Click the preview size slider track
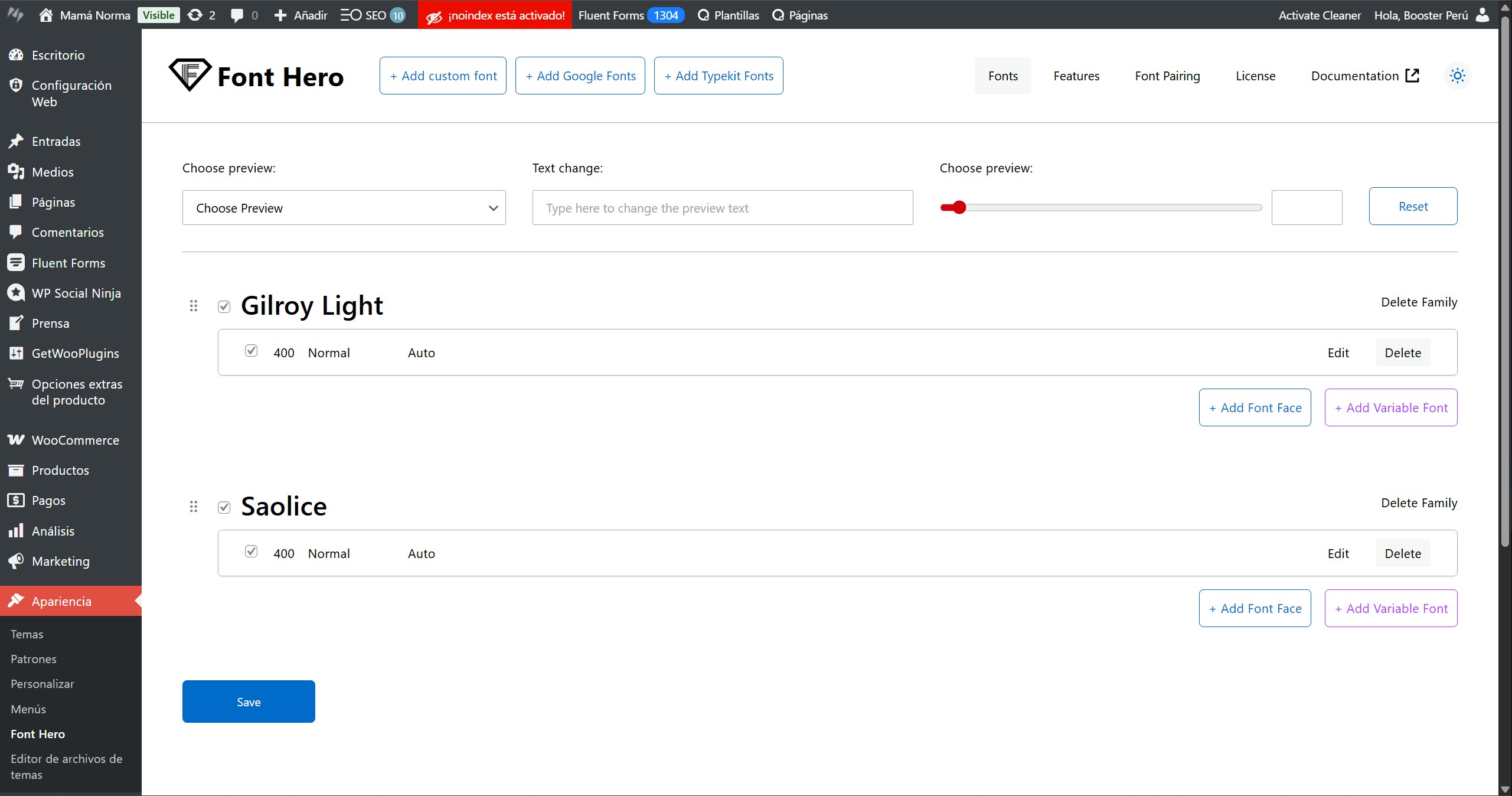The height and width of the screenshot is (796, 1512). (x=1101, y=207)
